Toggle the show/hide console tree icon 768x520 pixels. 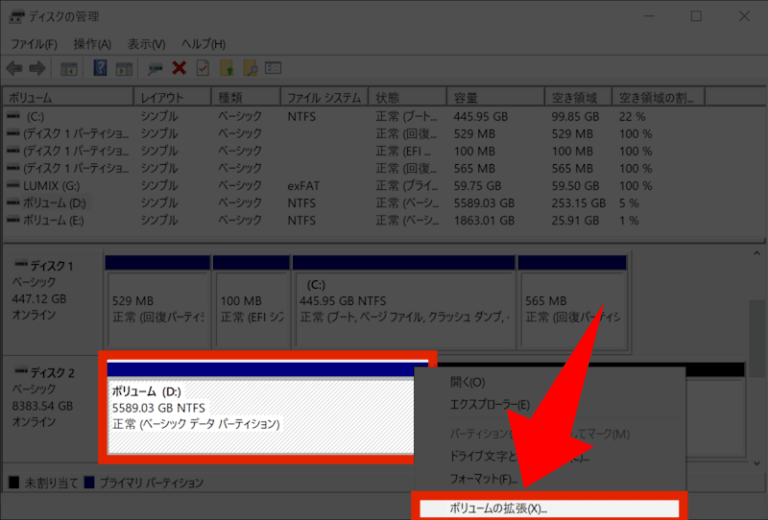69,69
